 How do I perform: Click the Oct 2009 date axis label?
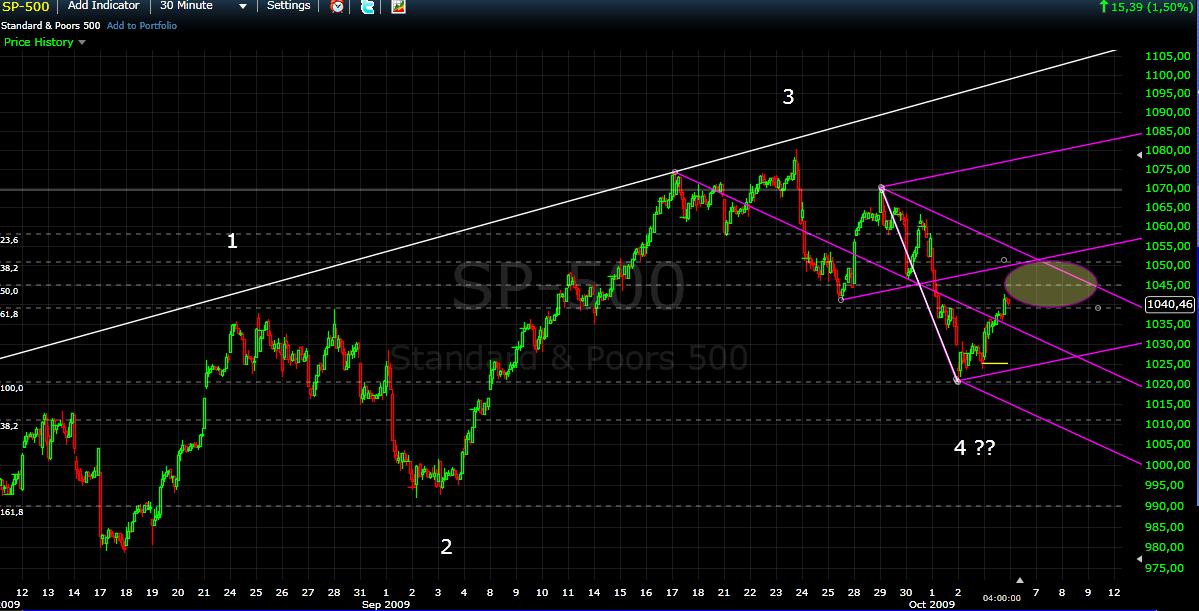[931, 604]
